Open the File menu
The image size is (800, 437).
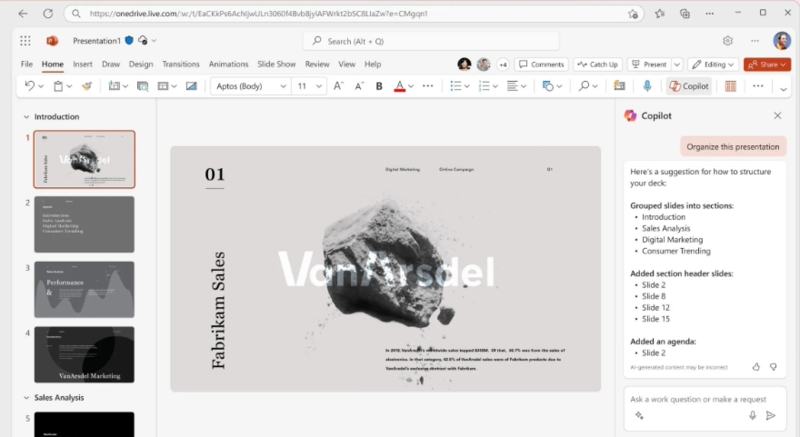[x=27, y=64]
